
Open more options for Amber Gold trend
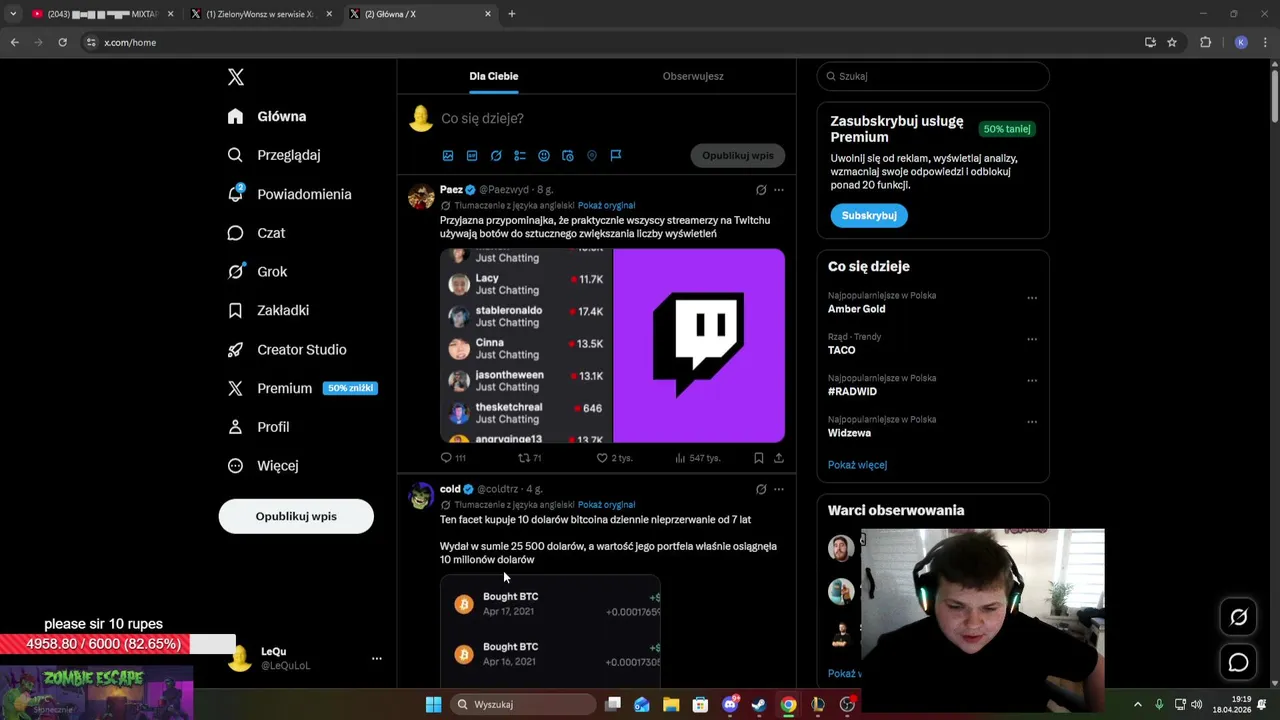tap(1032, 298)
